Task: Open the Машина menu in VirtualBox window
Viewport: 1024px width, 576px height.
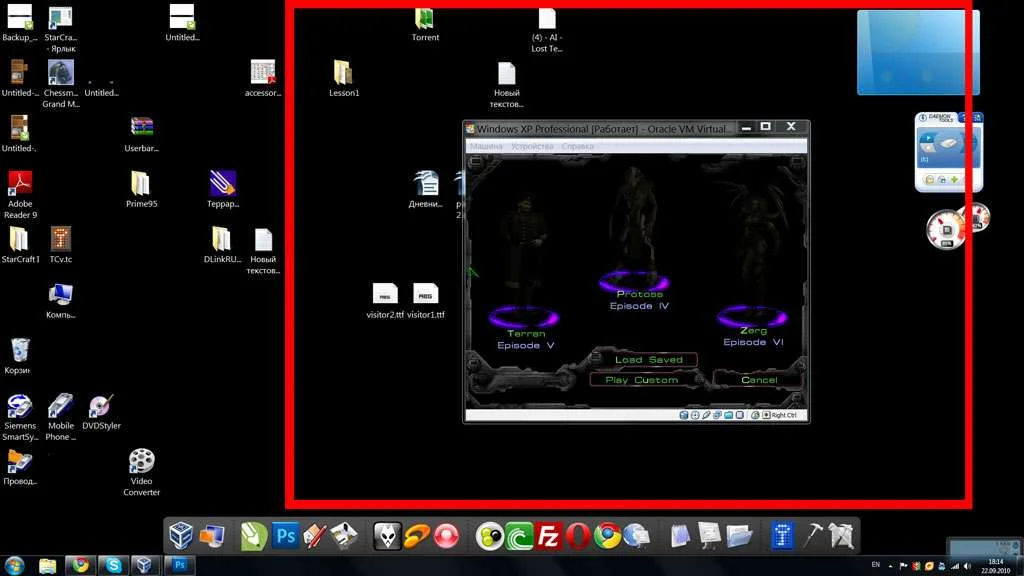Action: pyautogui.click(x=487, y=146)
